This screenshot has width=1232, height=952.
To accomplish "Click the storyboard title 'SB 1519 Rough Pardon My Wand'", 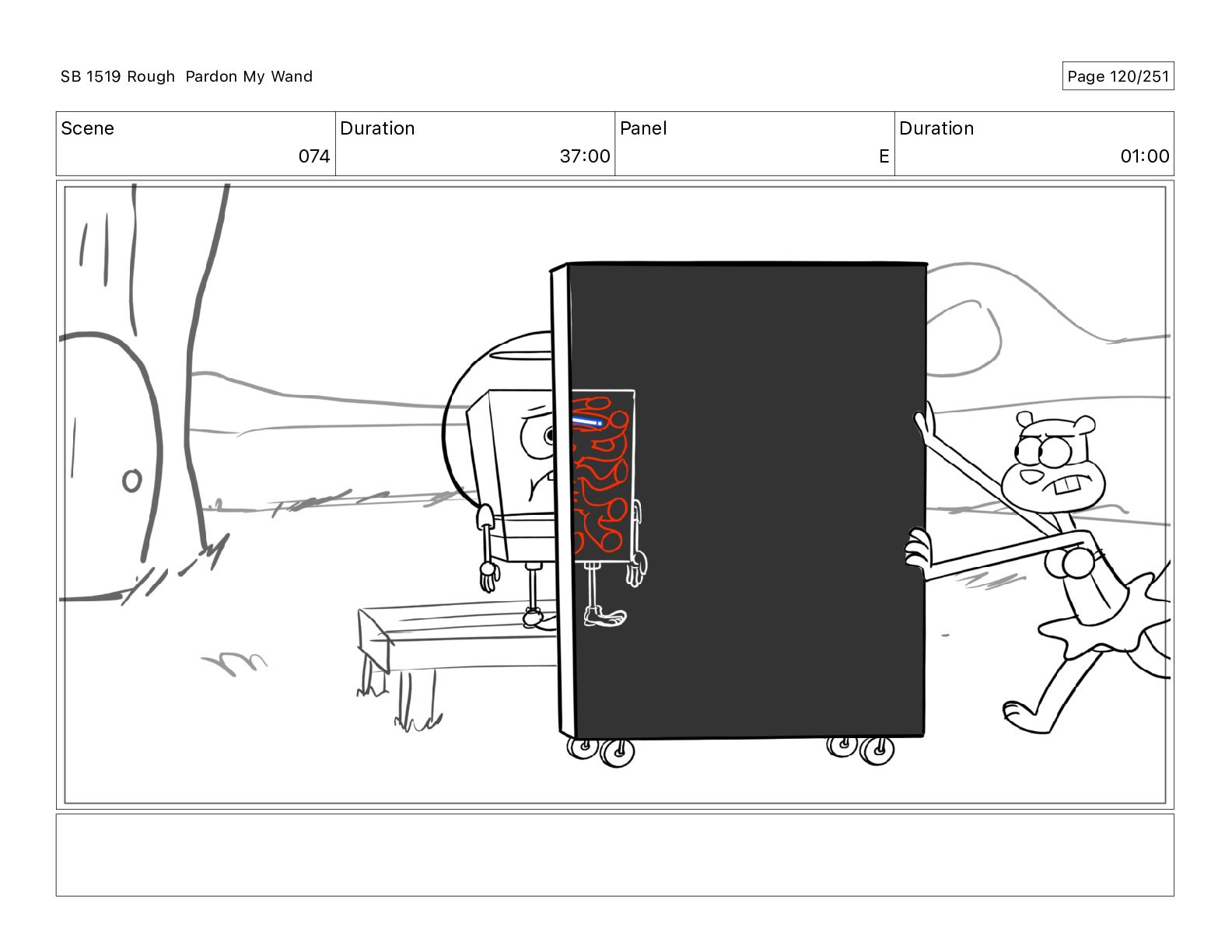I will click(x=187, y=76).
